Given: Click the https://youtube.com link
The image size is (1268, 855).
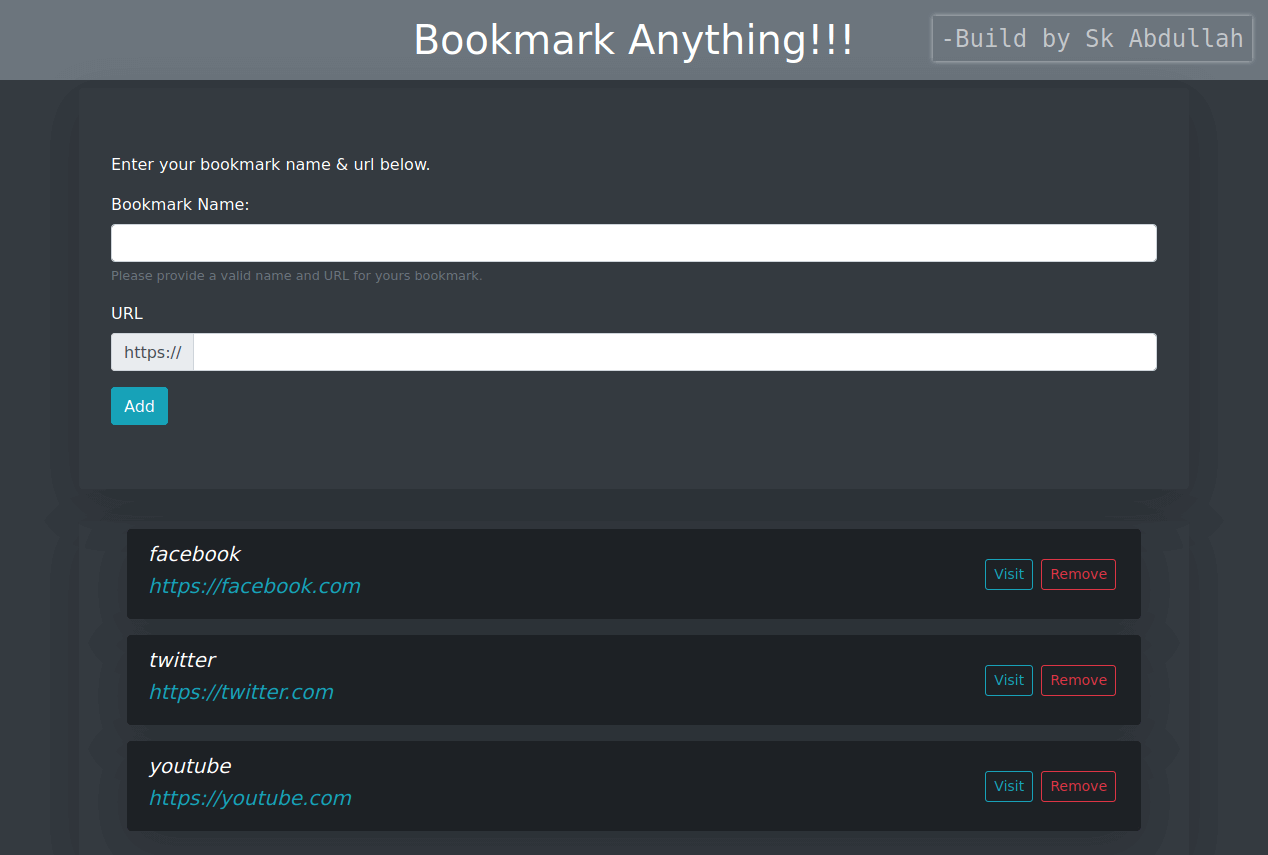Looking at the screenshot, I should coord(250,798).
